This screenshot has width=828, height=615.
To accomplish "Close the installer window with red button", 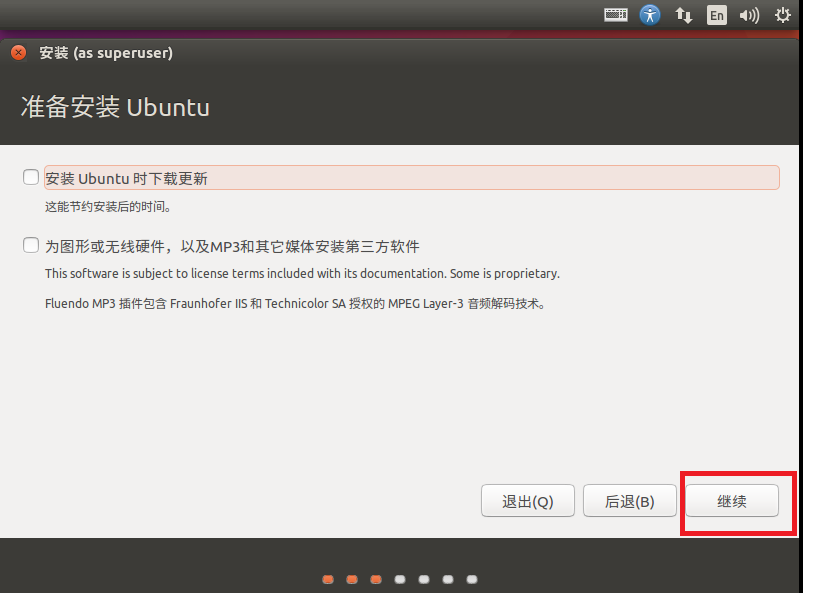I will 18,53.
